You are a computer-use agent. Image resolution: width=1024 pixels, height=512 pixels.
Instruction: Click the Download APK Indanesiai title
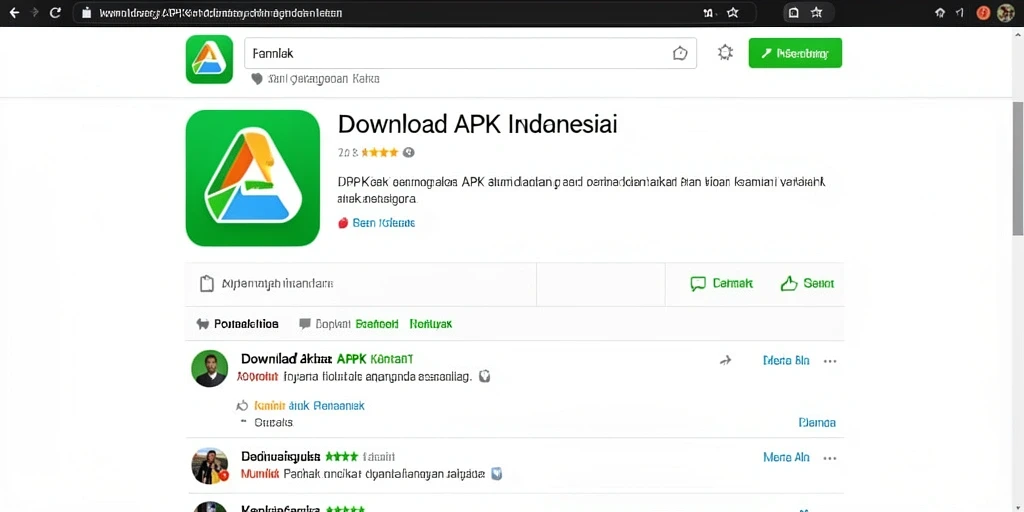tap(477, 124)
